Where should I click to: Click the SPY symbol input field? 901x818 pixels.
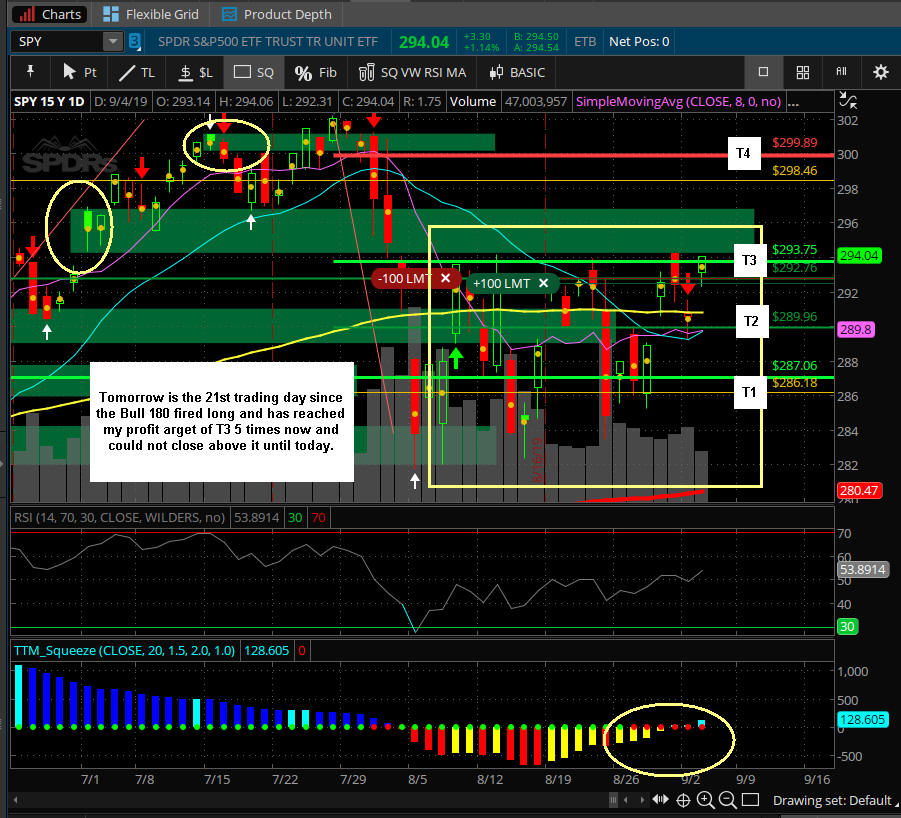point(57,41)
